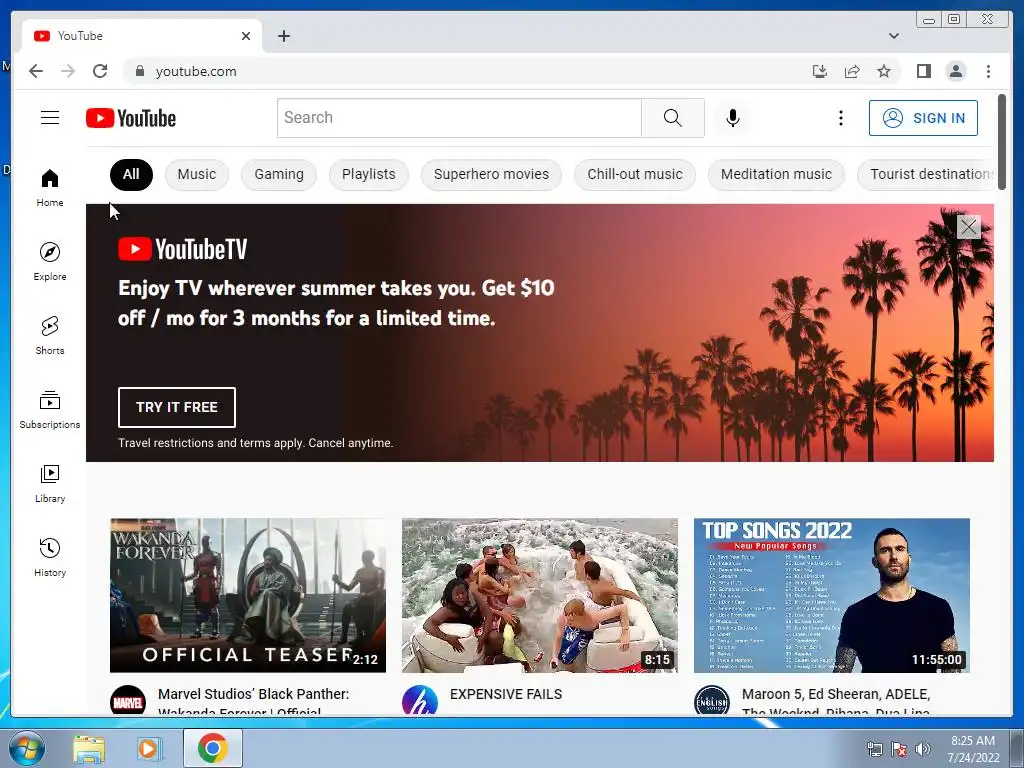Viewport: 1024px width, 768px height.
Task: Click install app icon in address bar
Action: [x=820, y=71]
